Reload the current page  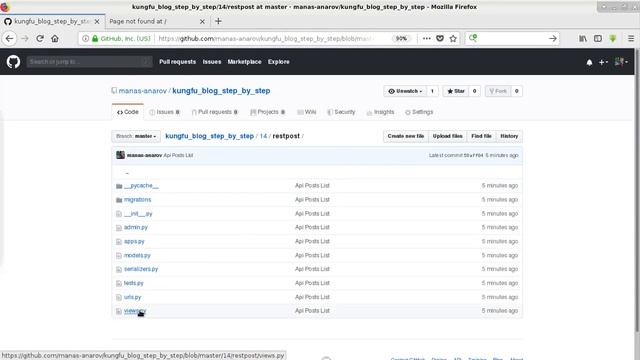tap(40, 38)
